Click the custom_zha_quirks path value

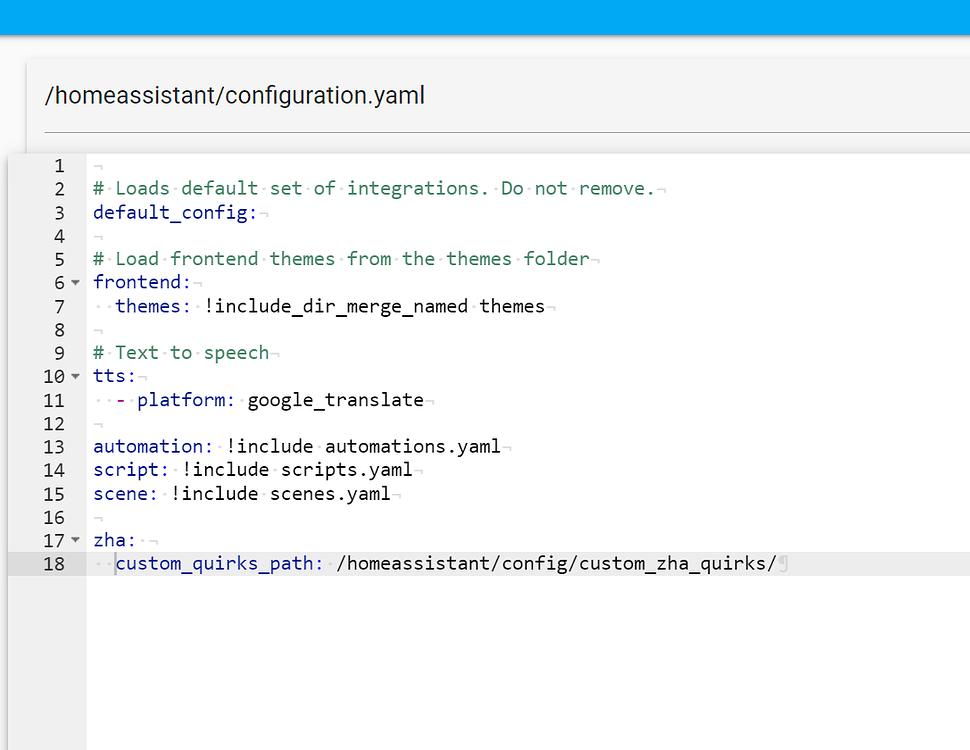tap(556, 564)
